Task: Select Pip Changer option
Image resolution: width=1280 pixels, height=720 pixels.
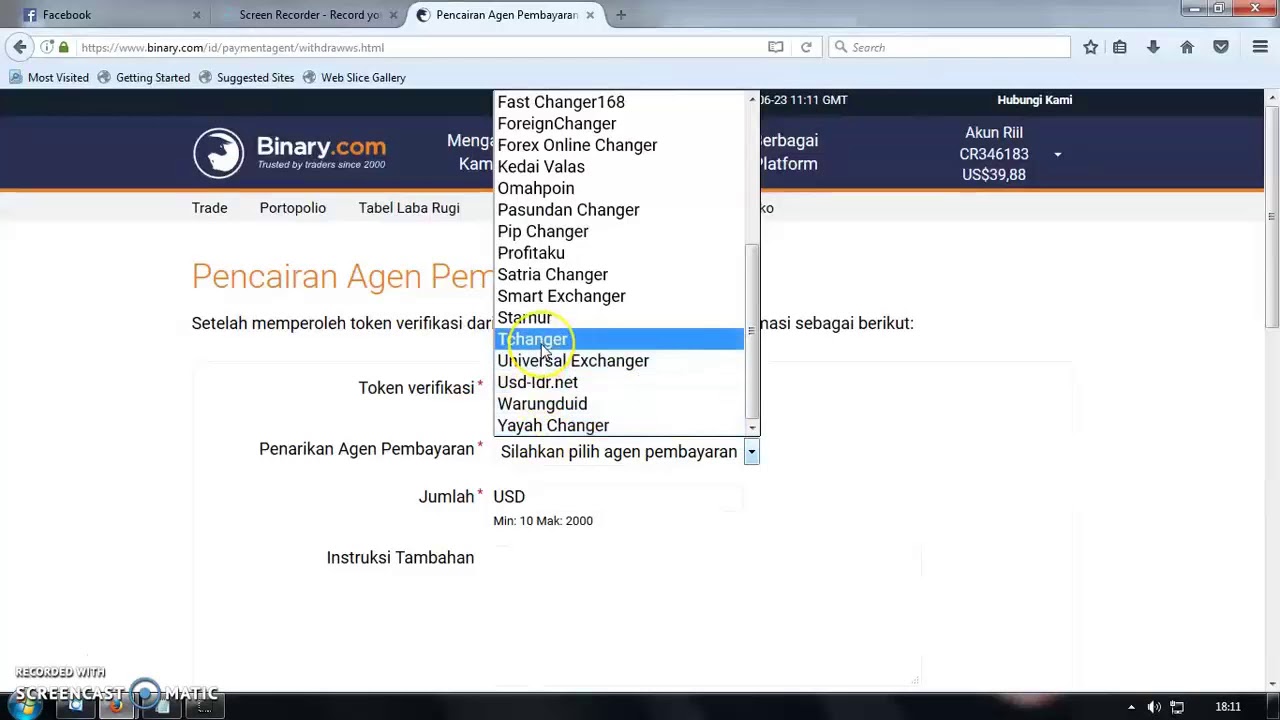Action: pos(620,232)
